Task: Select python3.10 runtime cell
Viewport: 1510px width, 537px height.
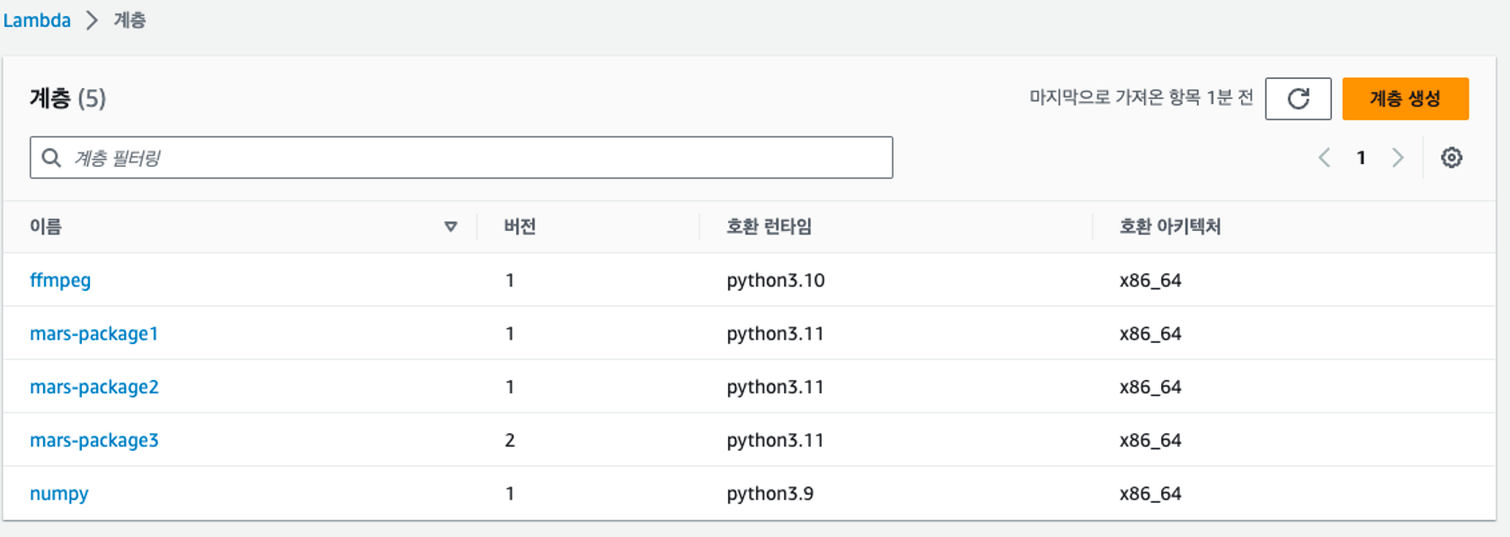Action: point(776,280)
